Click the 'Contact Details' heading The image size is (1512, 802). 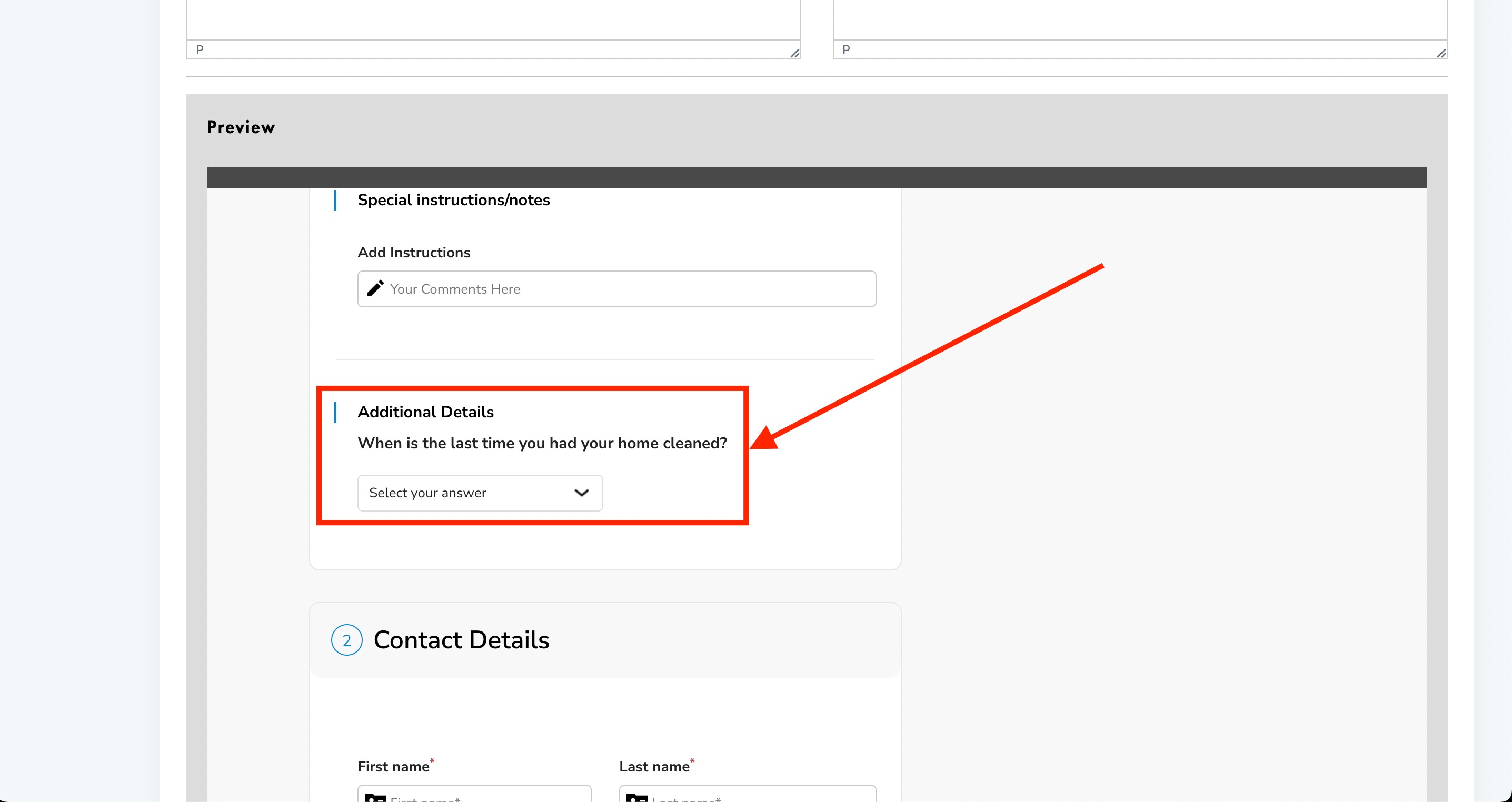(x=461, y=639)
